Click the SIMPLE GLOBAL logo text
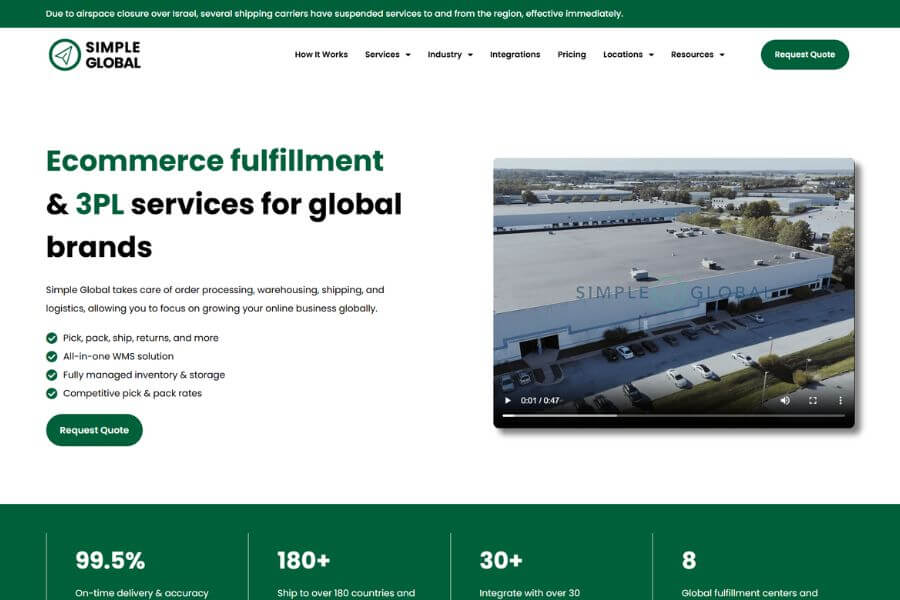The width and height of the screenshot is (900, 600). tap(113, 55)
